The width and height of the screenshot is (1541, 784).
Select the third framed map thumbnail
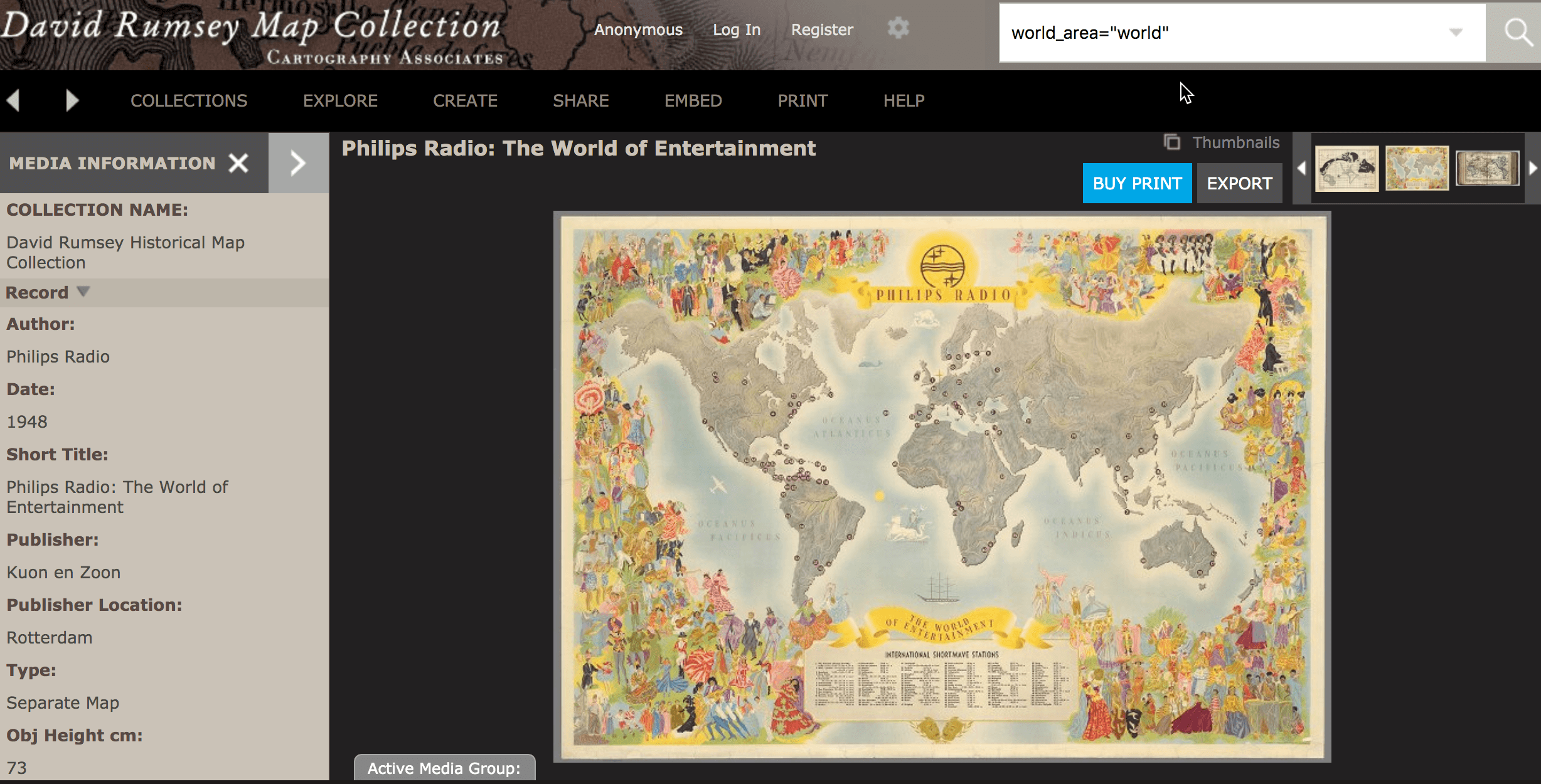point(1487,168)
